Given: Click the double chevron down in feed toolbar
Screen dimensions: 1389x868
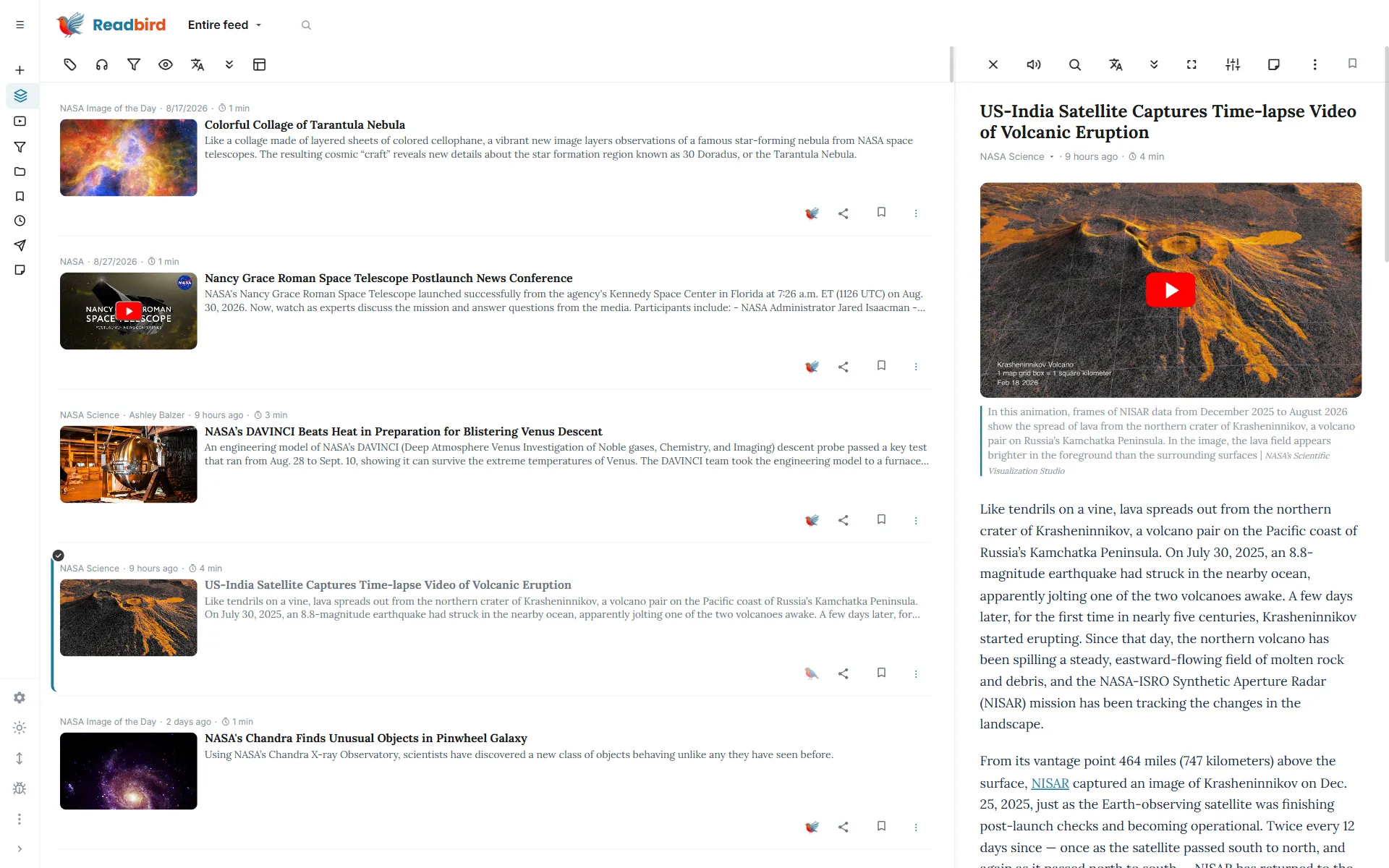Looking at the screenshot, I should [229, 64].
